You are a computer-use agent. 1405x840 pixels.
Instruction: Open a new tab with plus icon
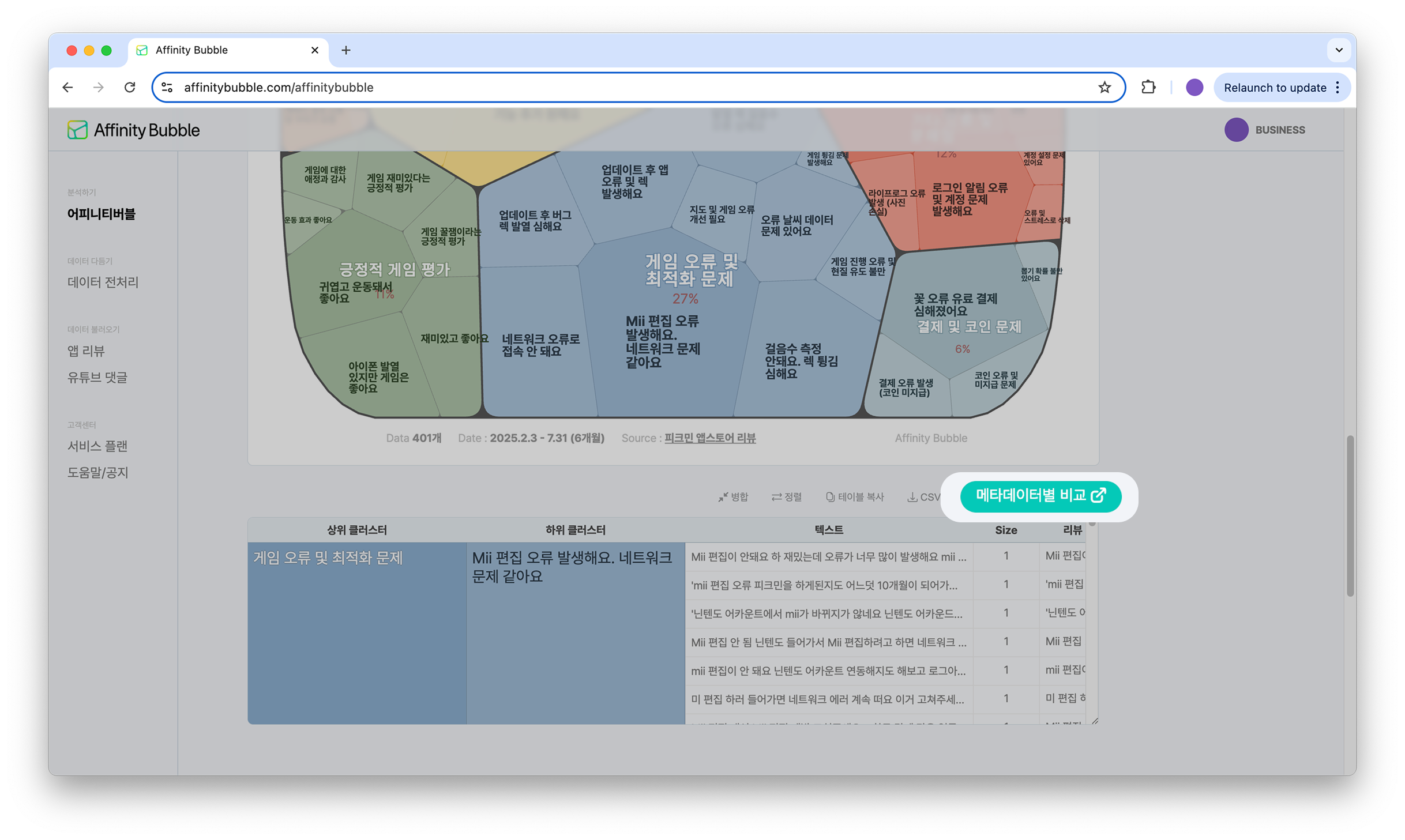(x=345, y=50)
